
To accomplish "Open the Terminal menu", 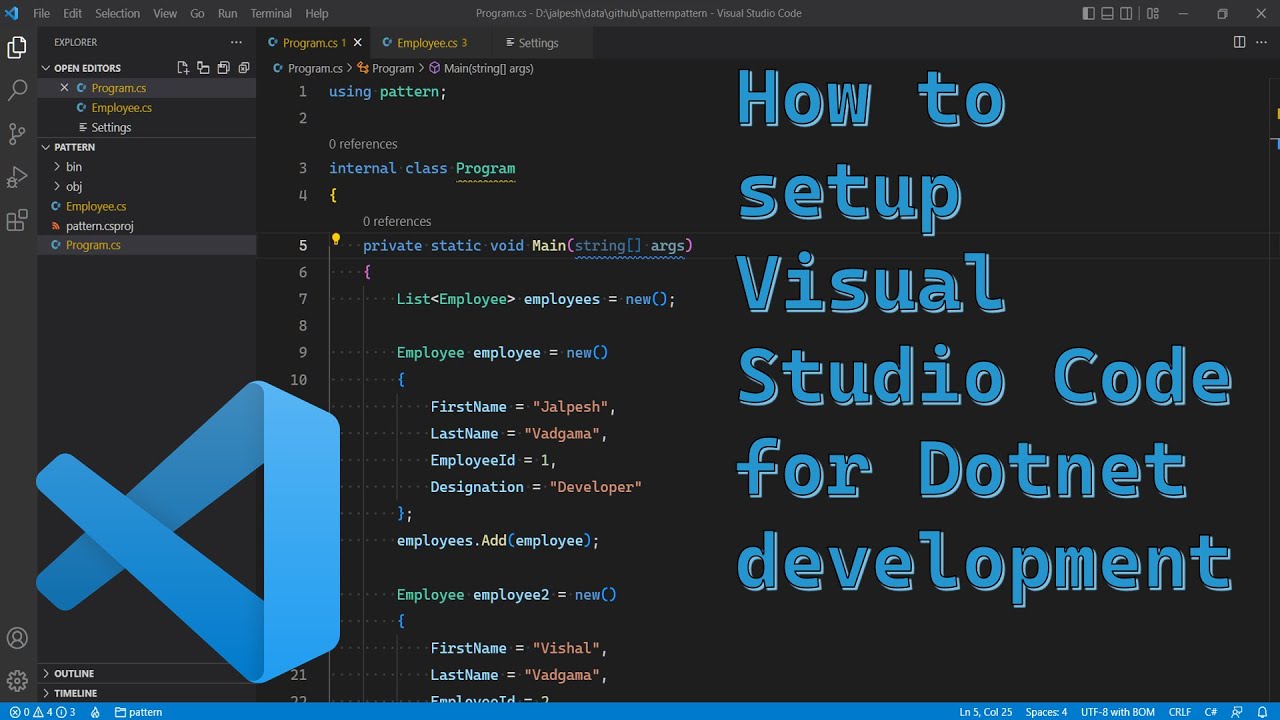I will [271, 13].
